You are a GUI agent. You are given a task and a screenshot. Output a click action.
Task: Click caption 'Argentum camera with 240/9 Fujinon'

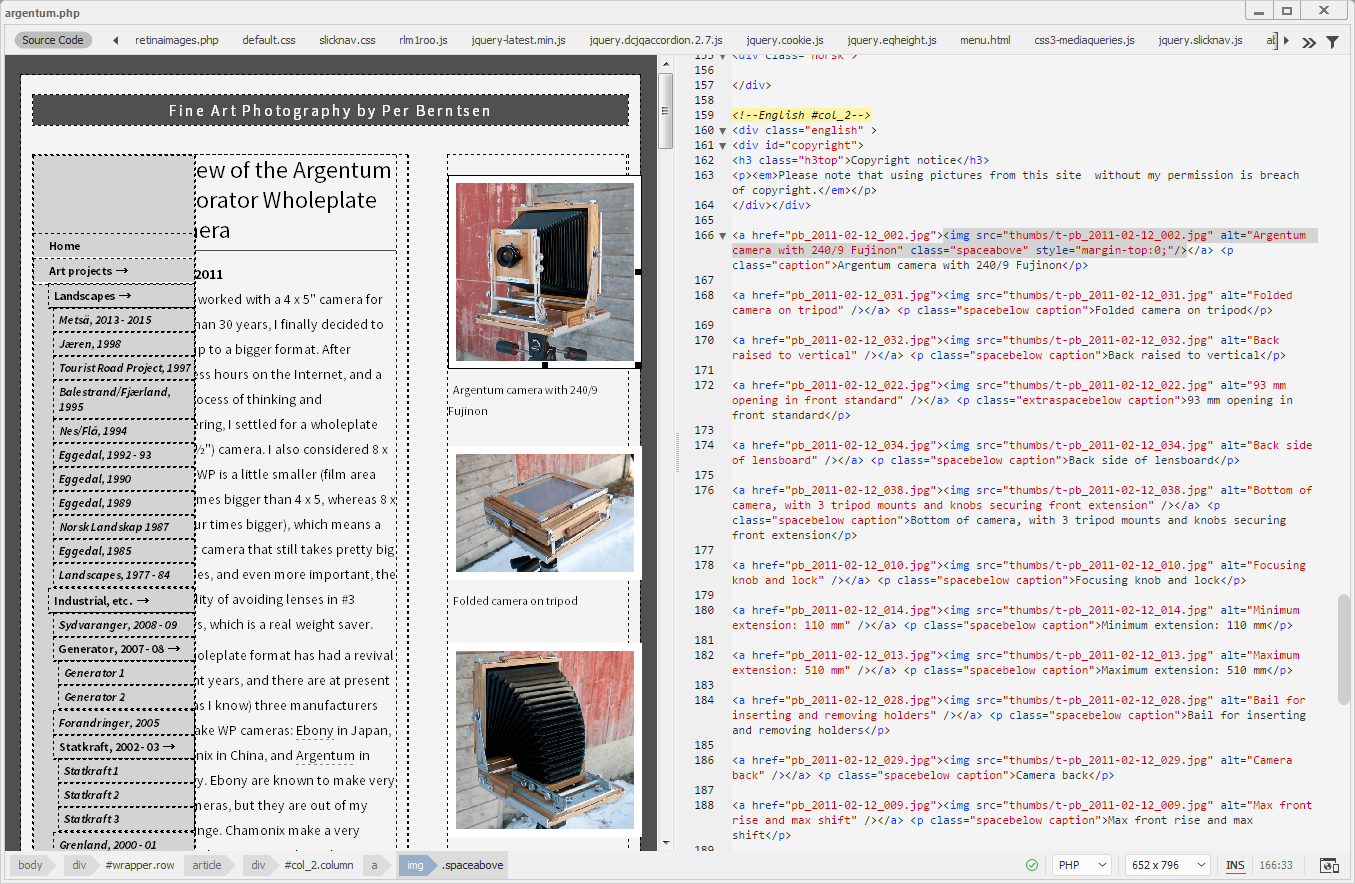525,400
